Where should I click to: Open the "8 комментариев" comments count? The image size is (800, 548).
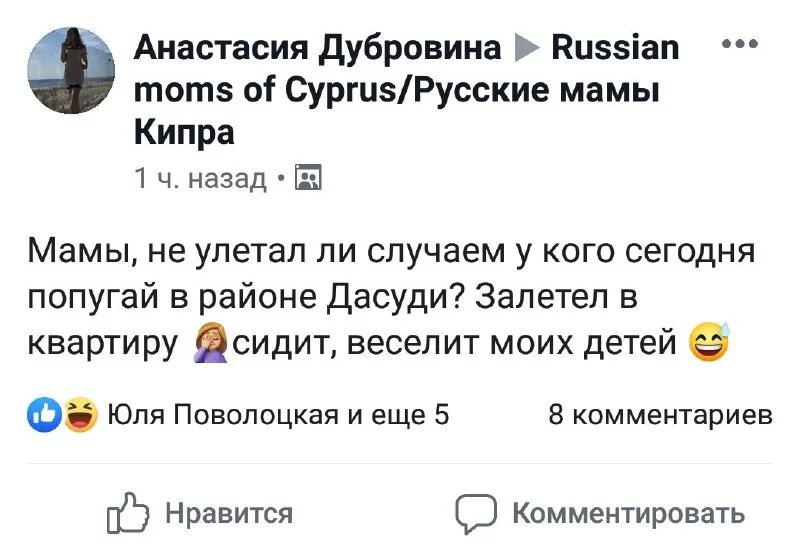660,414
